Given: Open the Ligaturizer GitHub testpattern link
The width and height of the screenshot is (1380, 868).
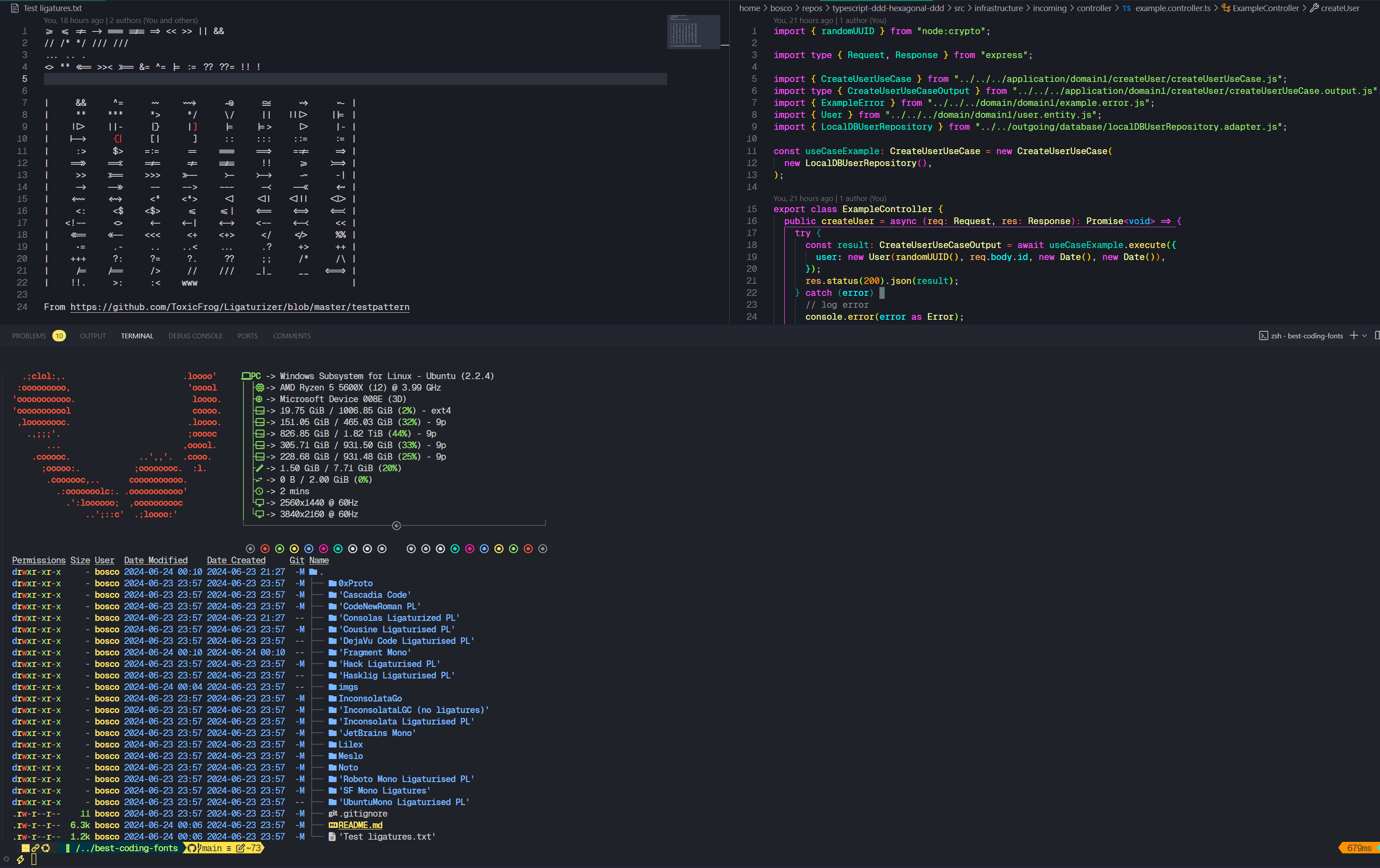Looking at the screenshot, I should click(240, 307).
